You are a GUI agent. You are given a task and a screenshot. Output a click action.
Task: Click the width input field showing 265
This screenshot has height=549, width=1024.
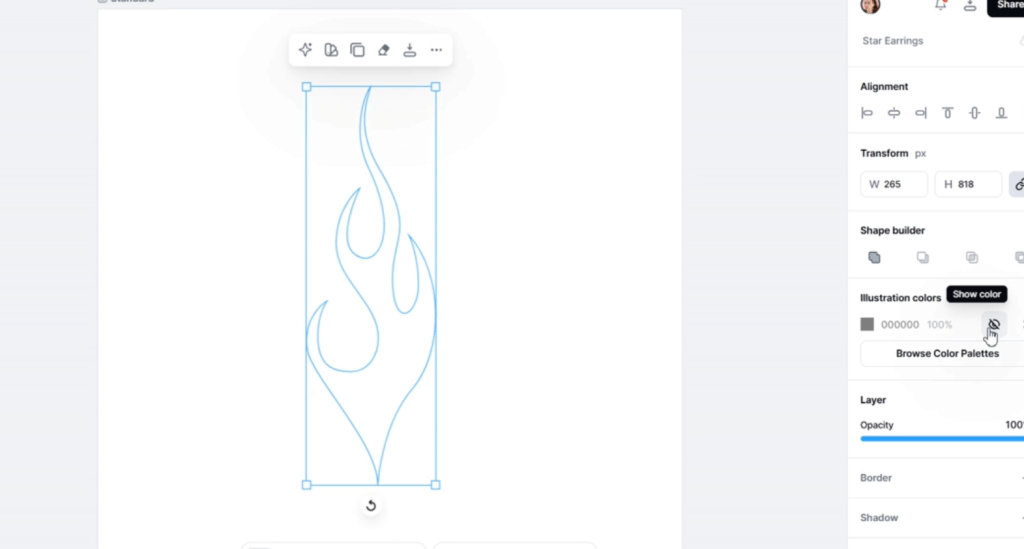[894, 184]
